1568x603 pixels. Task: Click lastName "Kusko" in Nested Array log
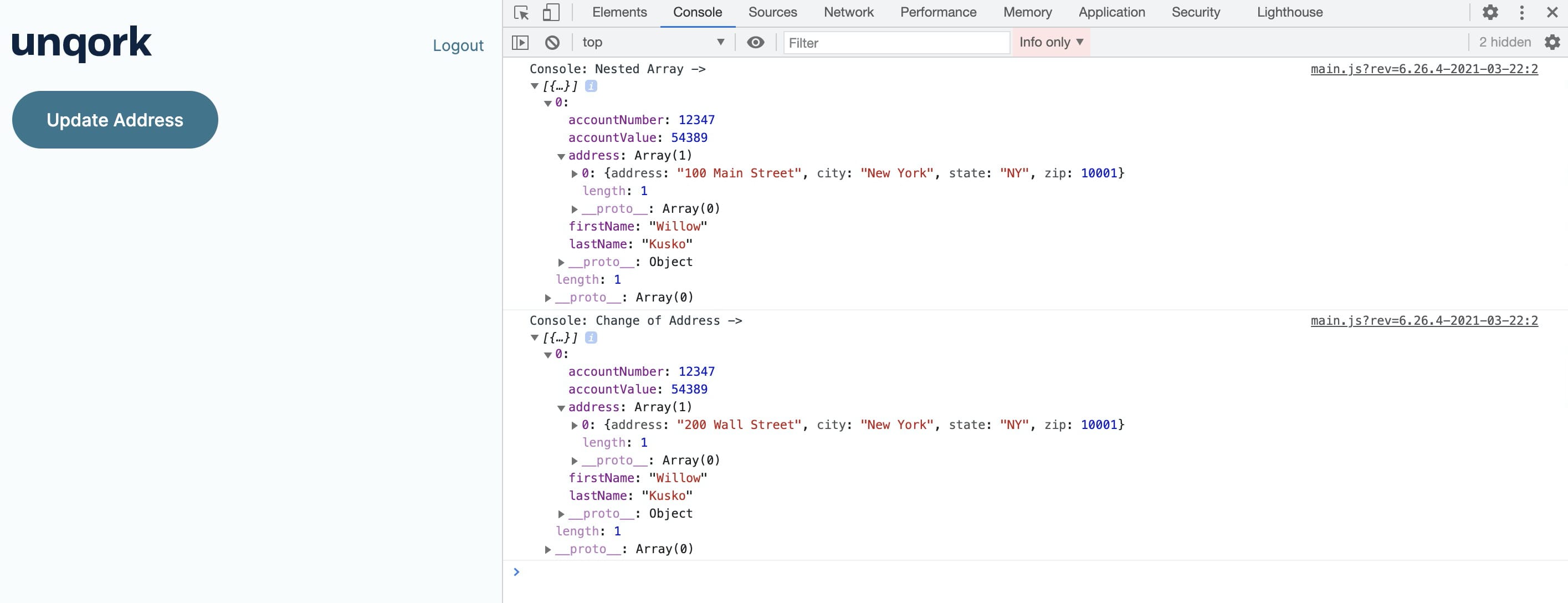click(630, 244)
